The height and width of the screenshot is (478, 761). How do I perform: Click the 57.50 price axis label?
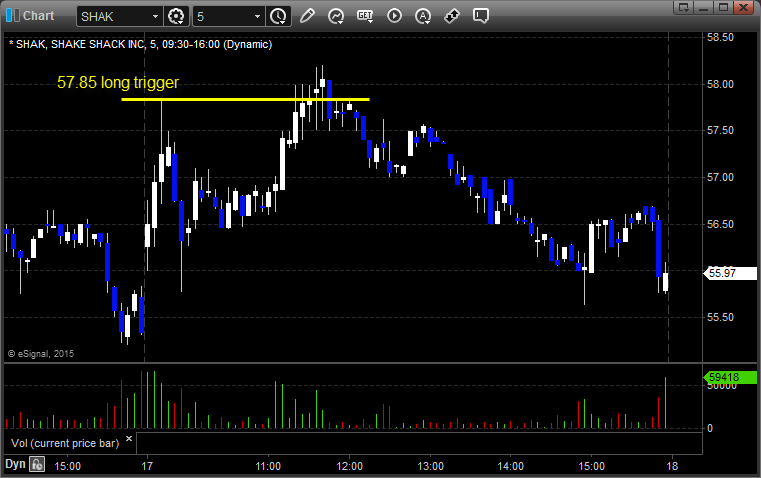pyautogui.click(x=721, y=131)
